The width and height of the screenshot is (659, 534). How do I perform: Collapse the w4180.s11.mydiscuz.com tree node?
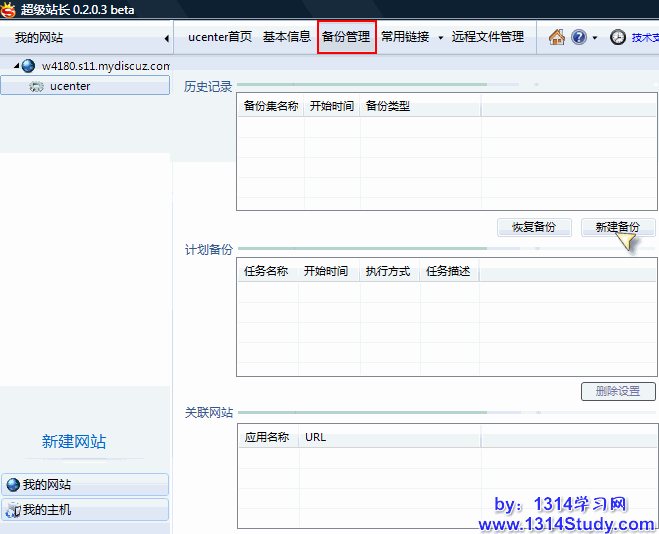(x=16, y=66)
